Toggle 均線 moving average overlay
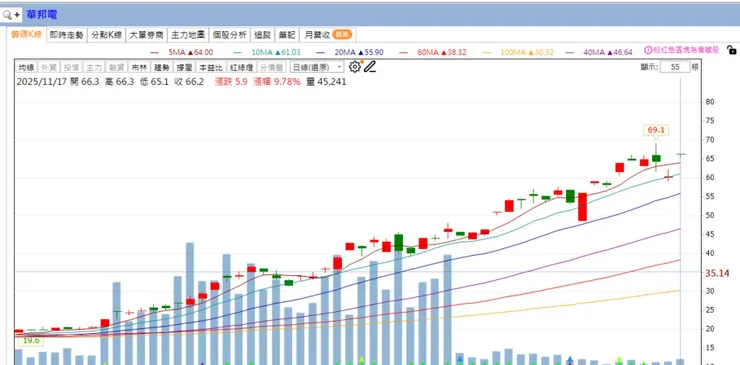Image resolution: width=740 pixels, height=365 pixels. 26,68
